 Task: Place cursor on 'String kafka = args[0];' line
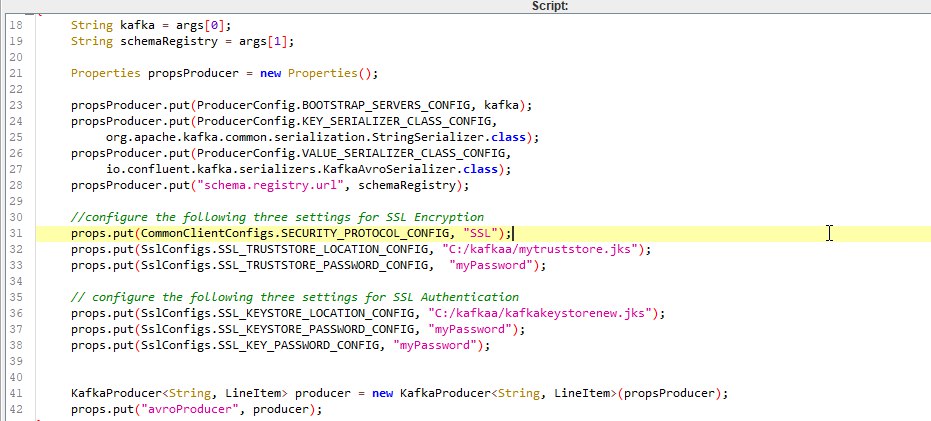[x=151, y=26]
